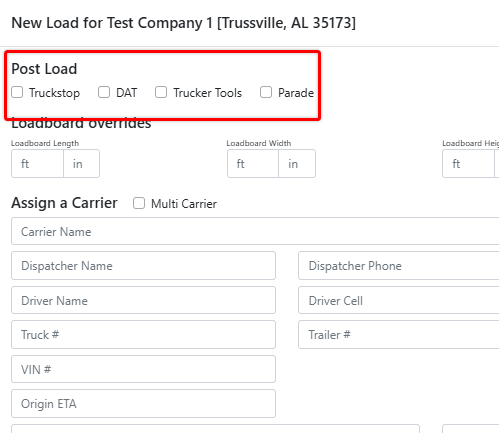Enable the Truckstop post load checkbox
Viewport: 499px width, 433px height.
[17, 92]
